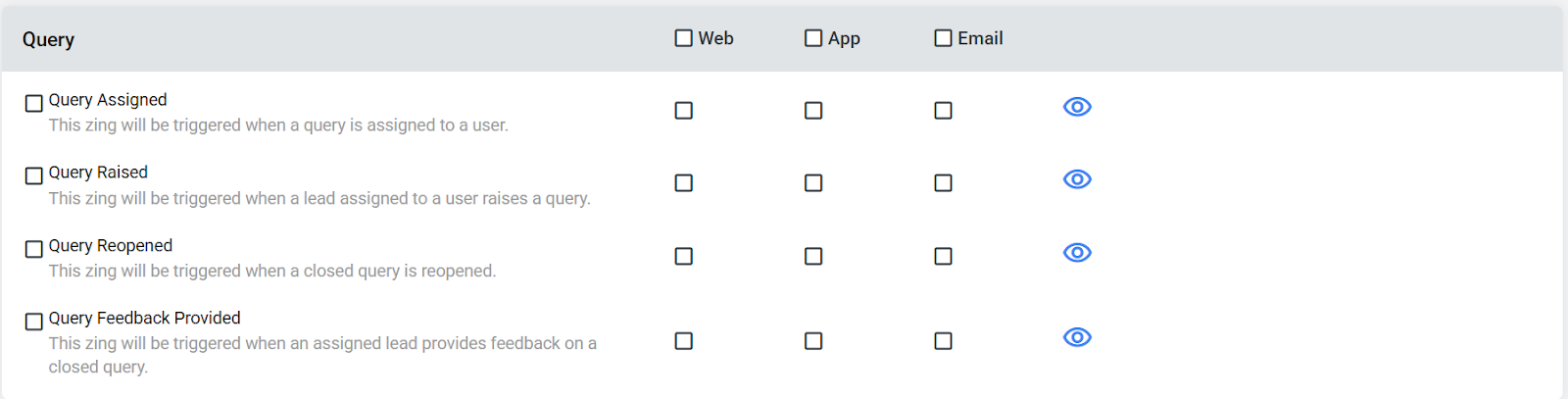Viewport: 1568px width, 399px height.
Task: Check the Email column header checkbox
Action: [943, 38]
